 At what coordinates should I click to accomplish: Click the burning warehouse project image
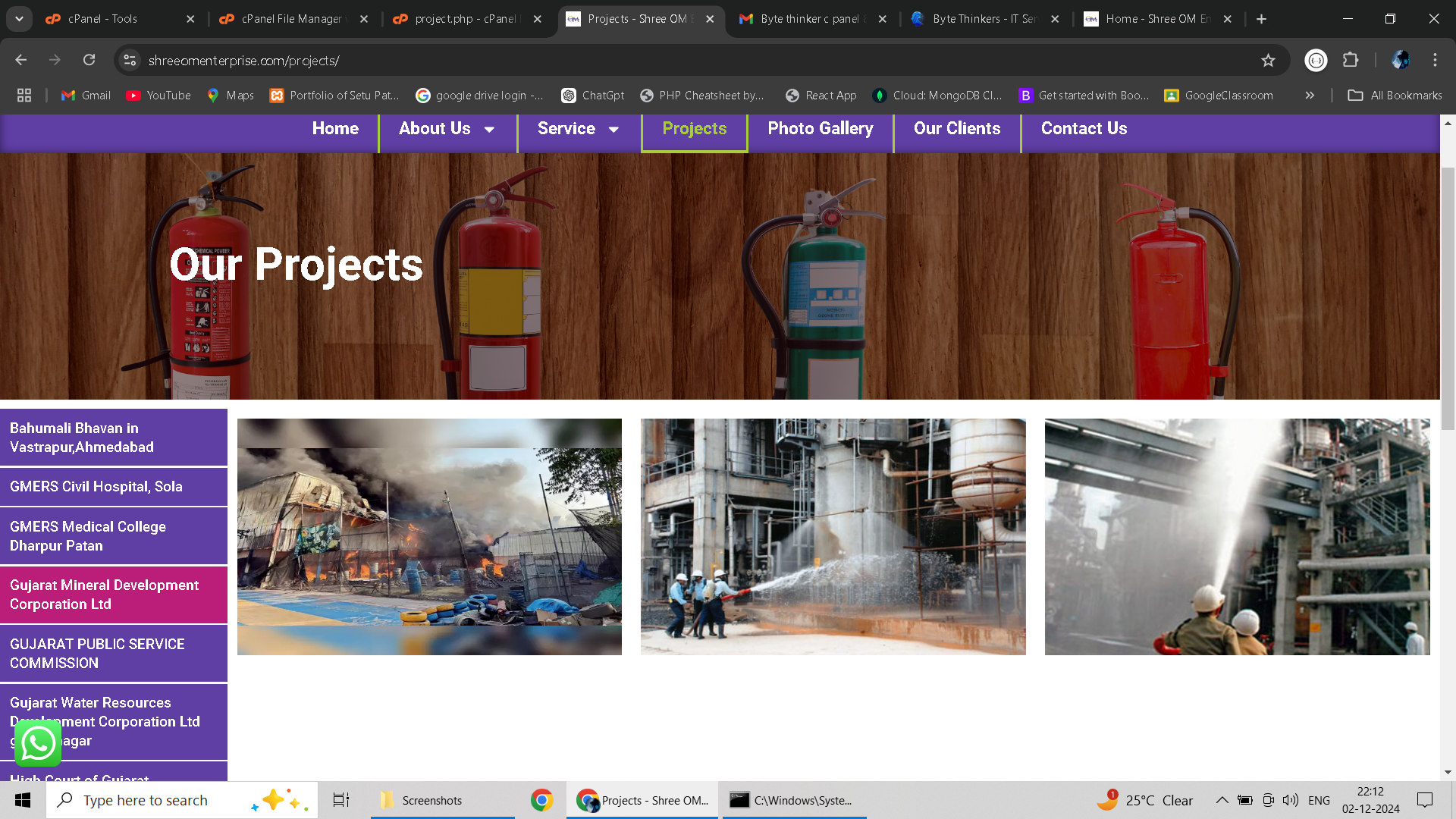click(429, 536)
